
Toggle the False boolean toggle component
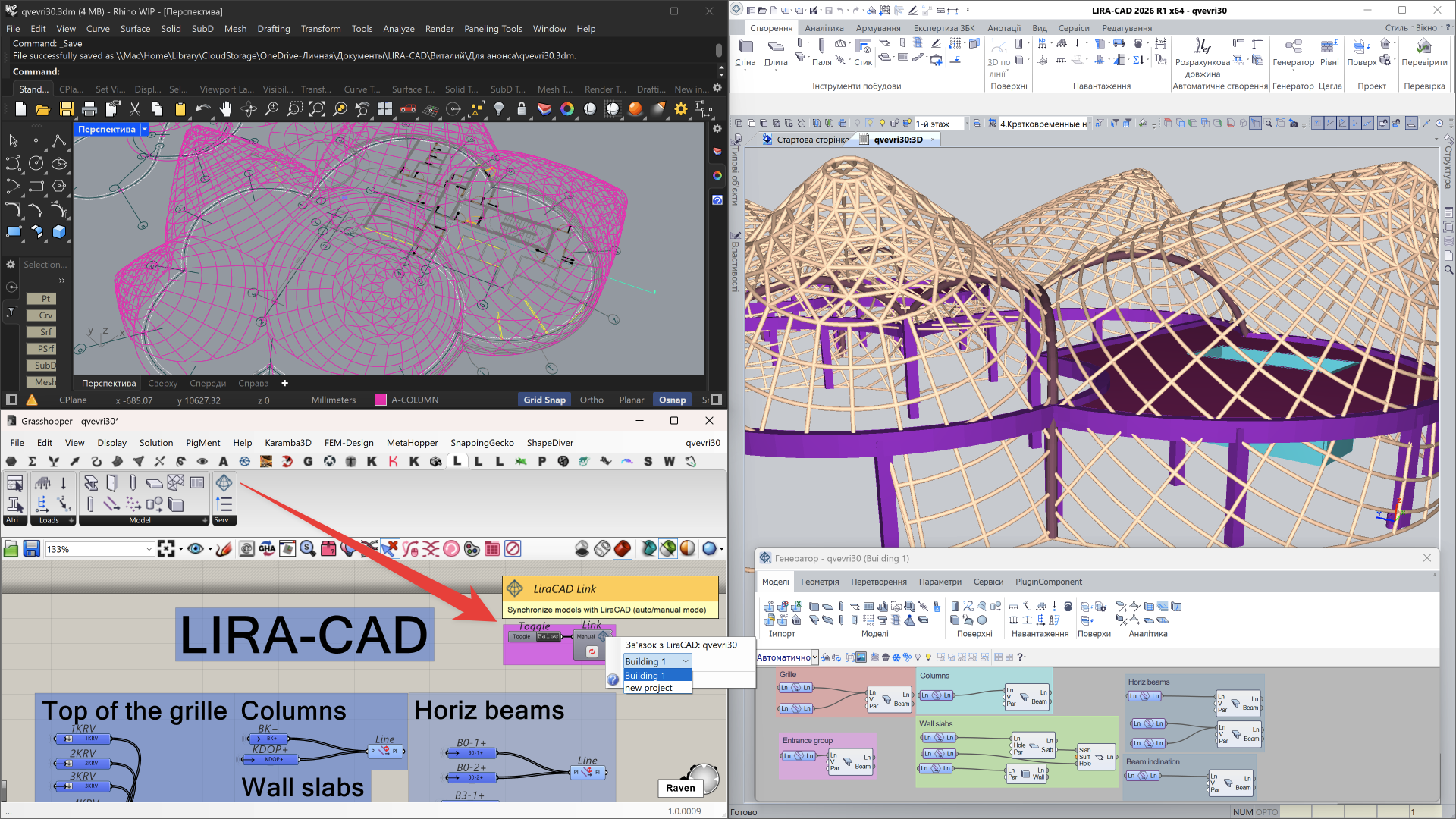548,636
